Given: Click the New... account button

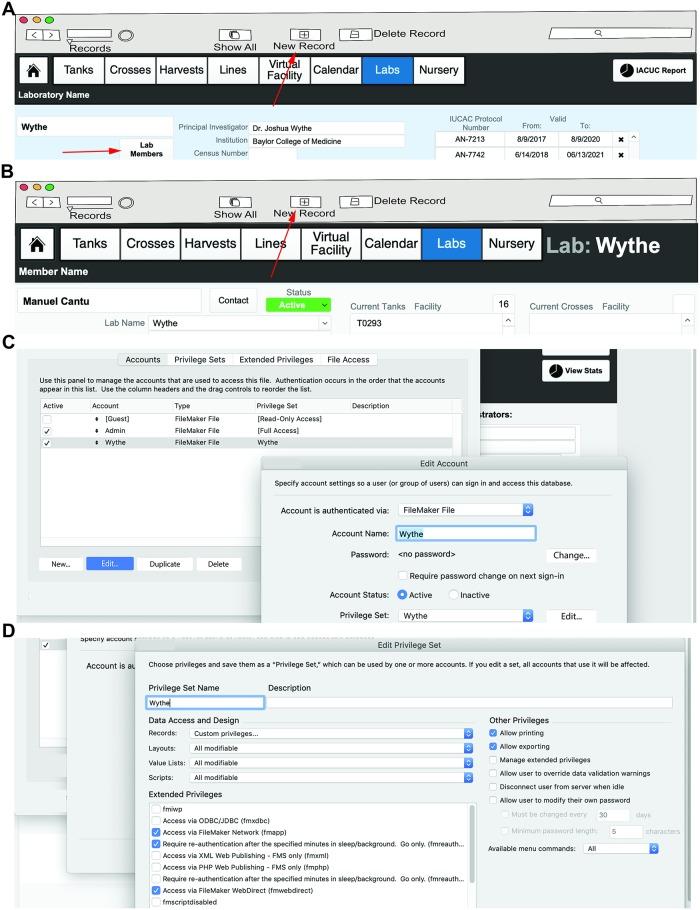Looking at the screenshot, I should pyautogui.click(x=60, y=564).
